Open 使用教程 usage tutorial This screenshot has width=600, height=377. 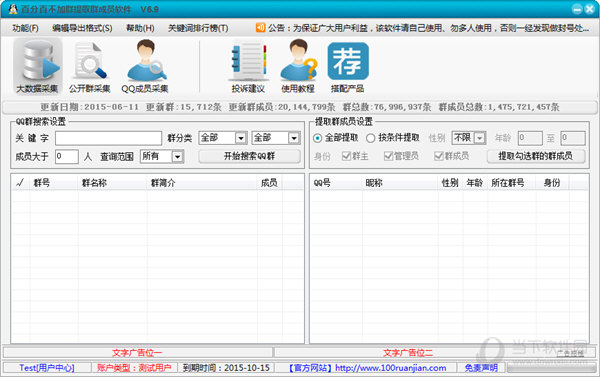pos(298,67)
